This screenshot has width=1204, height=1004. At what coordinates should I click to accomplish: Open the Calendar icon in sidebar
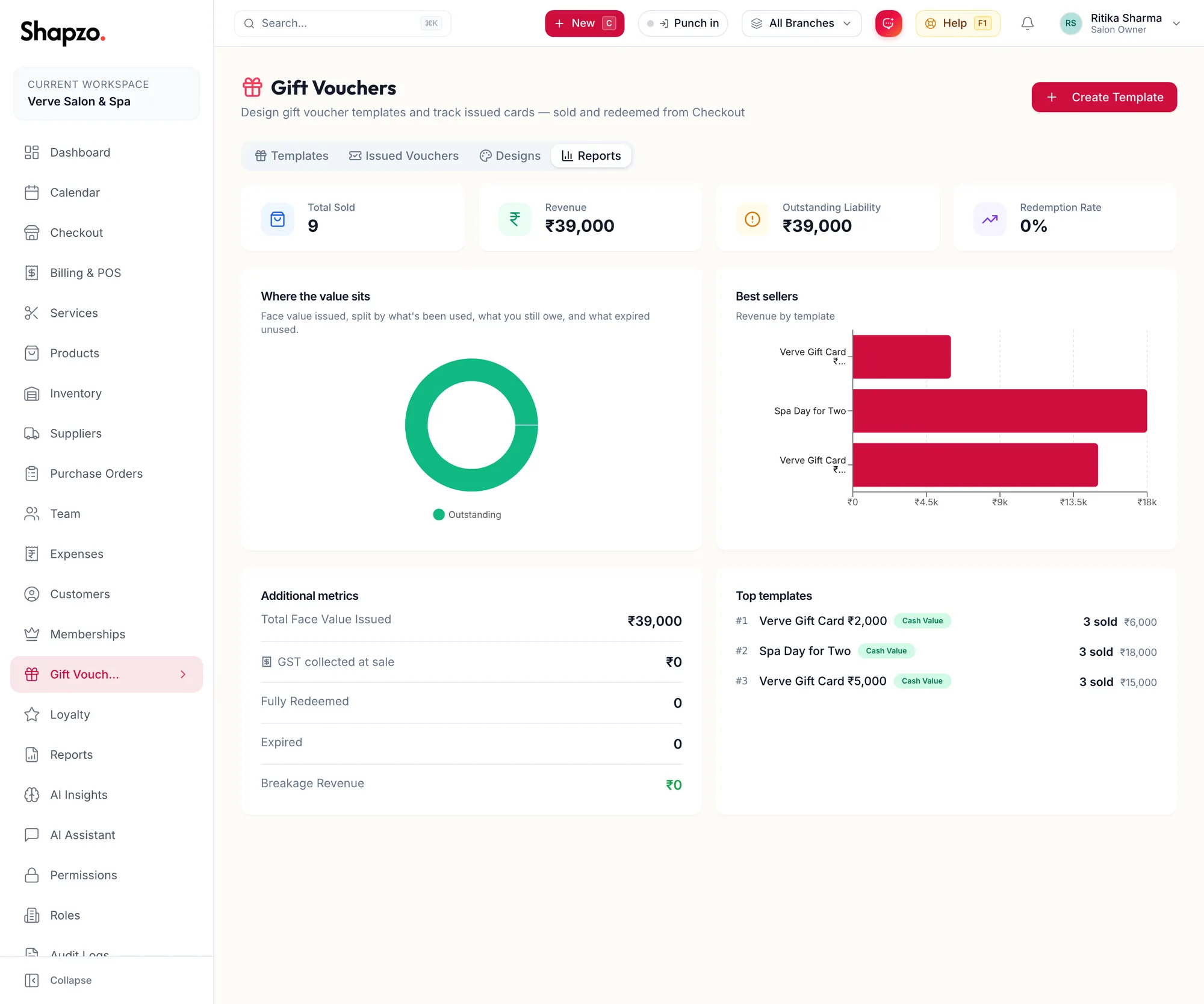pos(31,193)
